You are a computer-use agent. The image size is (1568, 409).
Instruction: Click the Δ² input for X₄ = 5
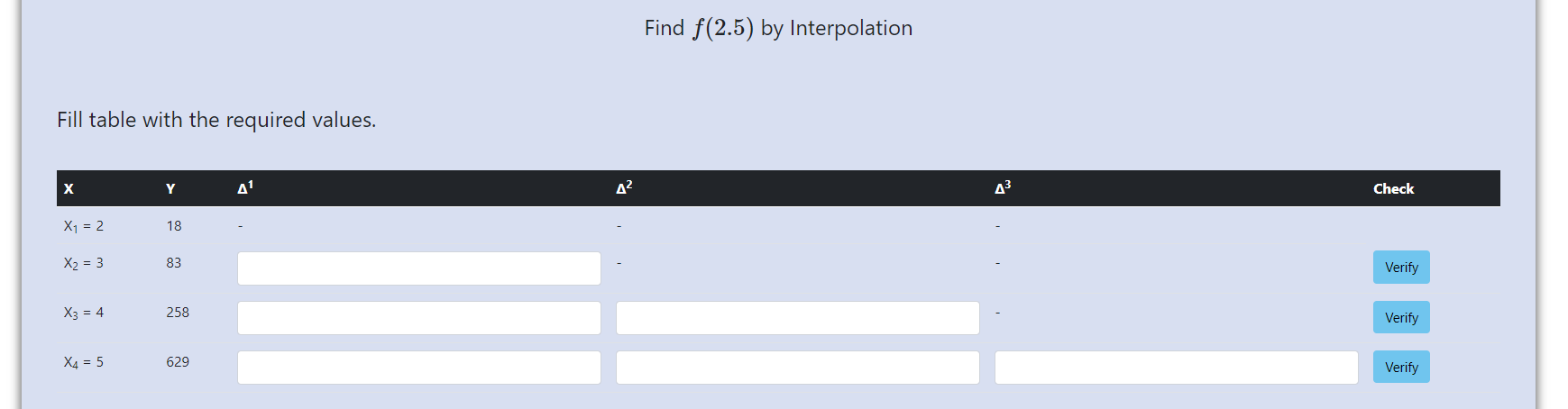797,368
